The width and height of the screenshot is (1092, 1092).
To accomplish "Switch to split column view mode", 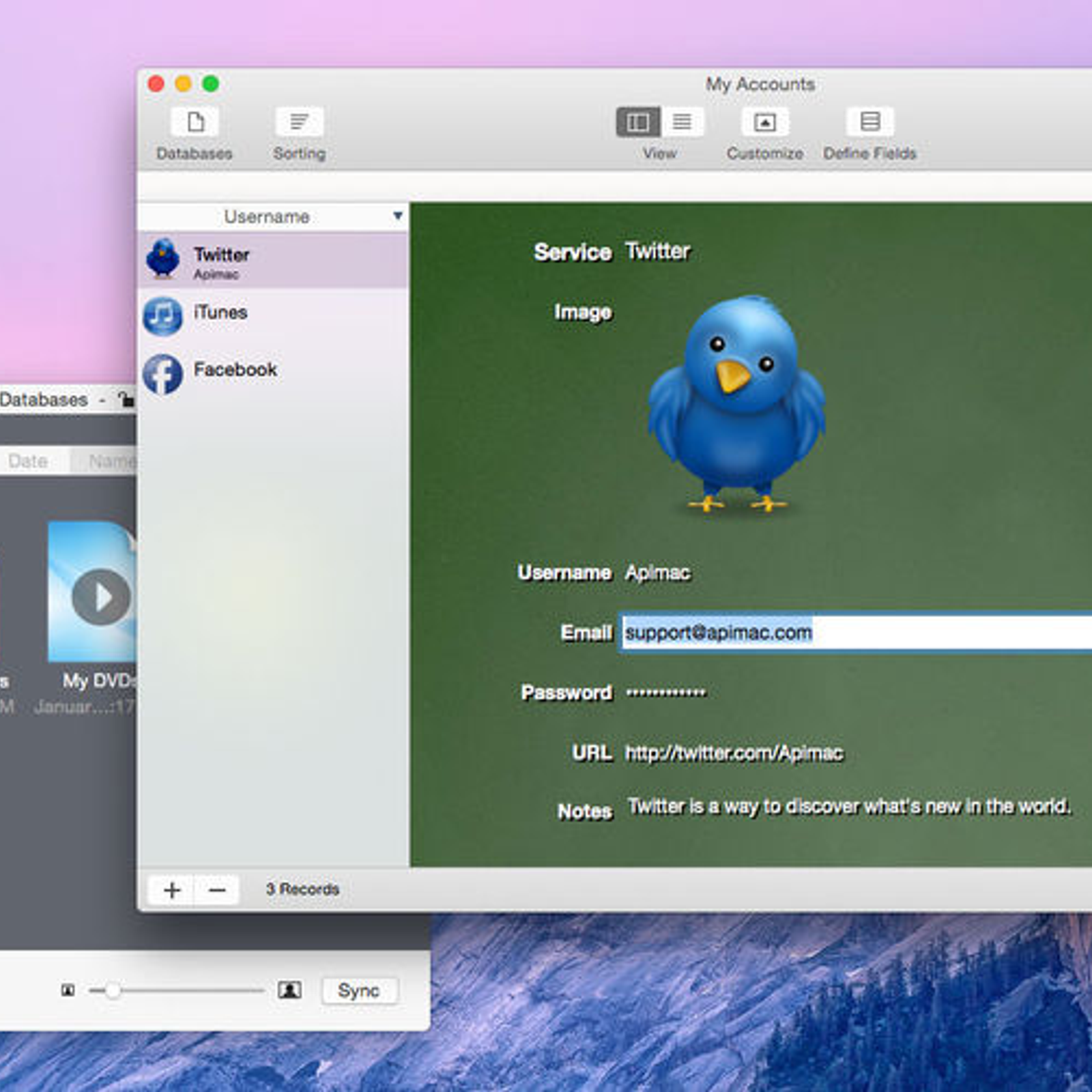I will tap(638, 122).
